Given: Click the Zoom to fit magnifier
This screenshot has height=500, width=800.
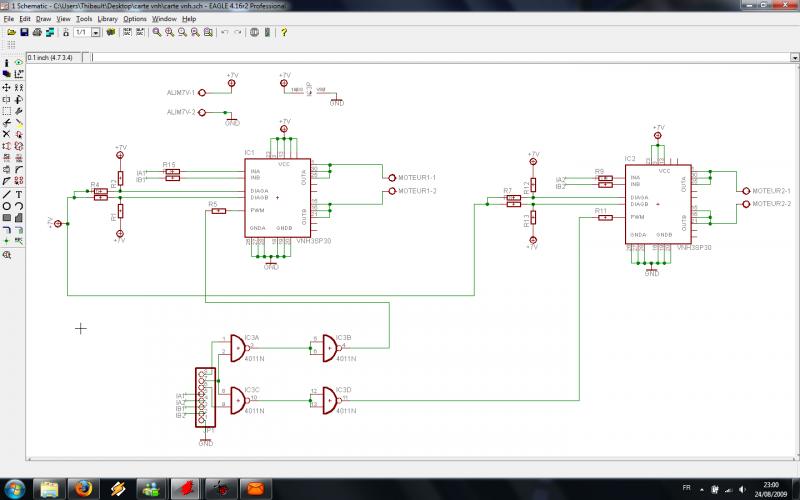Looking at the screenshot, I should pyautogui.click(x=157, y=32).
